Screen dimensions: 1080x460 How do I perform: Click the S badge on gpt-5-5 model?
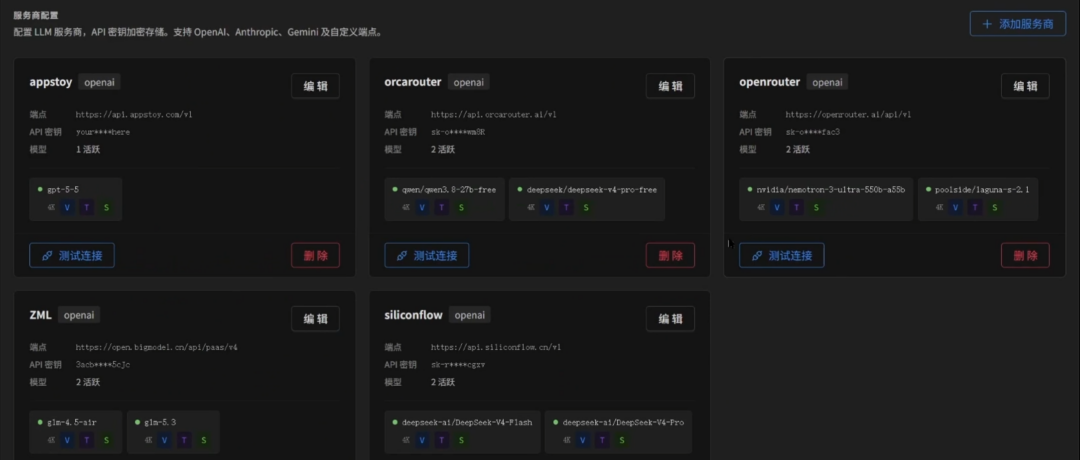[106, 207]
